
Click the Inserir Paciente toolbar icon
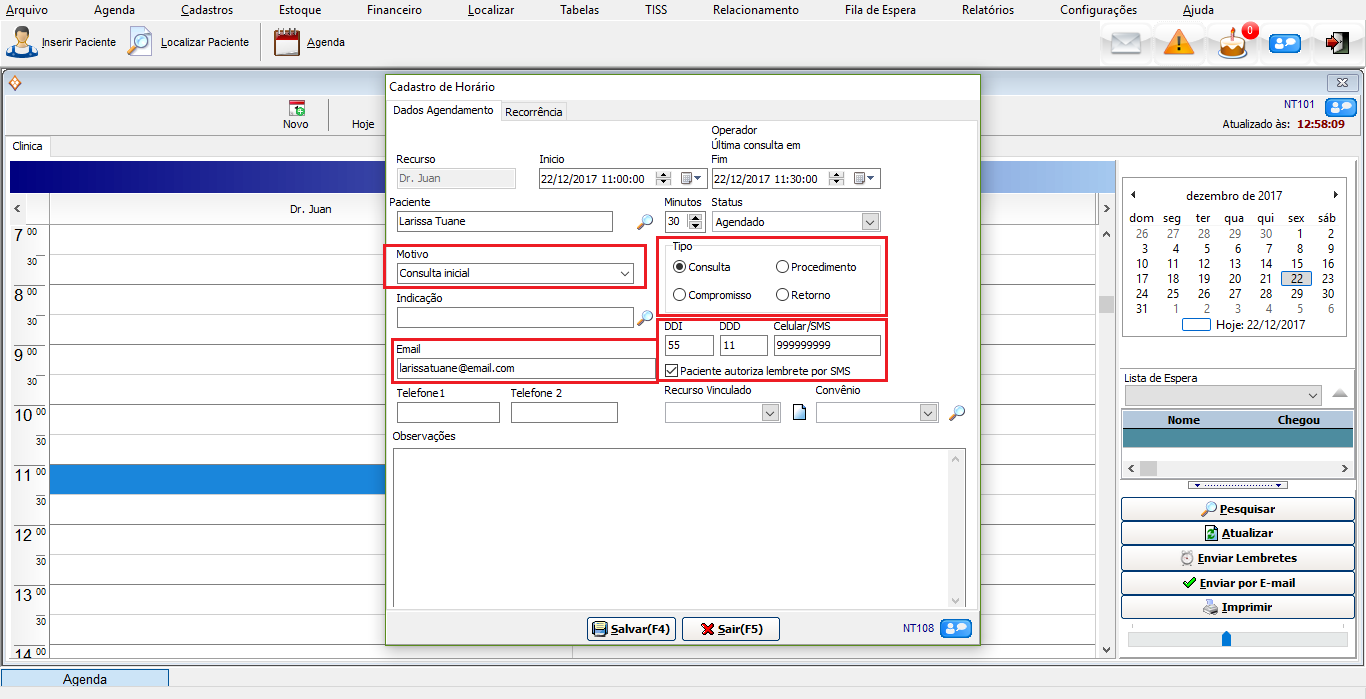tap(22, 43)
